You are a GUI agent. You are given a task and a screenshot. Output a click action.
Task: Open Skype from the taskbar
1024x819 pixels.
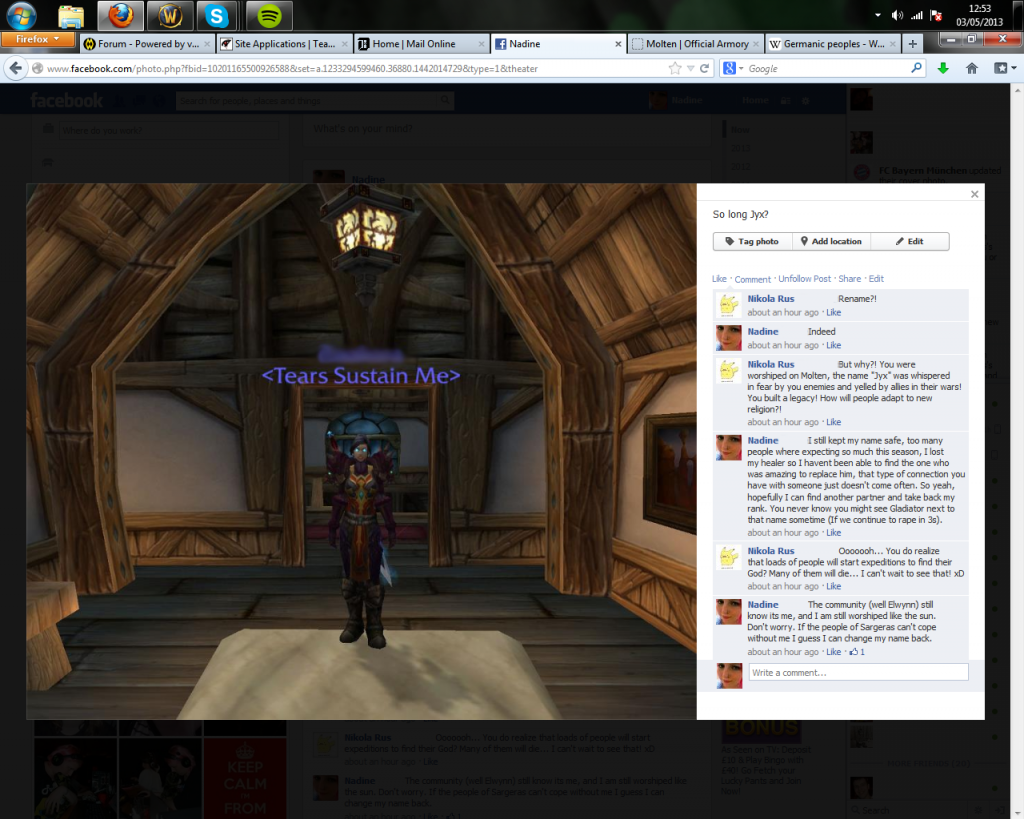[216, 16]
